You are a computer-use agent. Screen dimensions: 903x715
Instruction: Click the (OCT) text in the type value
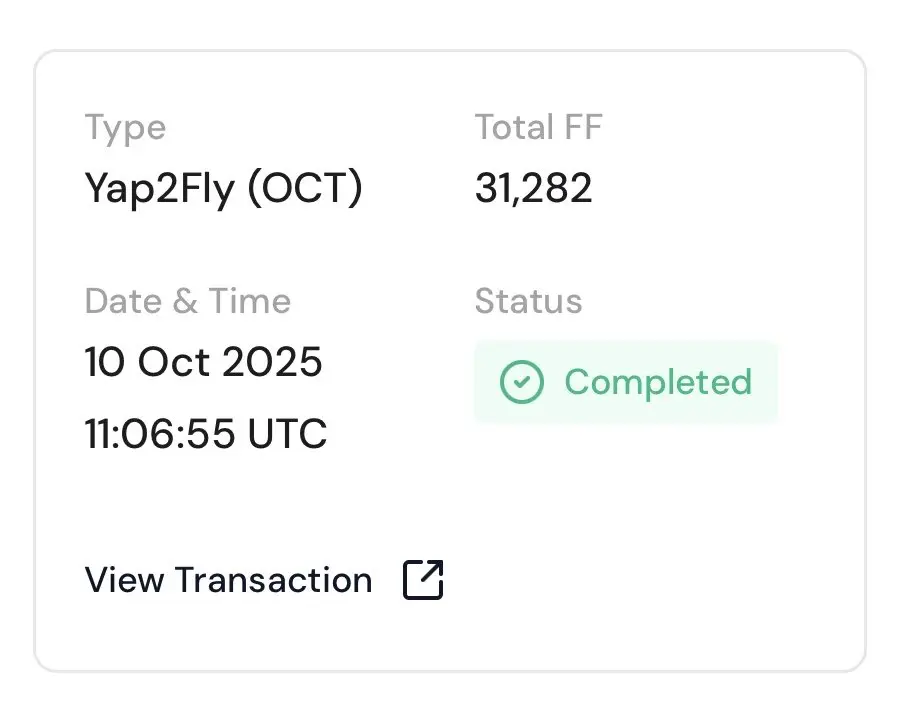click(x=304, y=189)
